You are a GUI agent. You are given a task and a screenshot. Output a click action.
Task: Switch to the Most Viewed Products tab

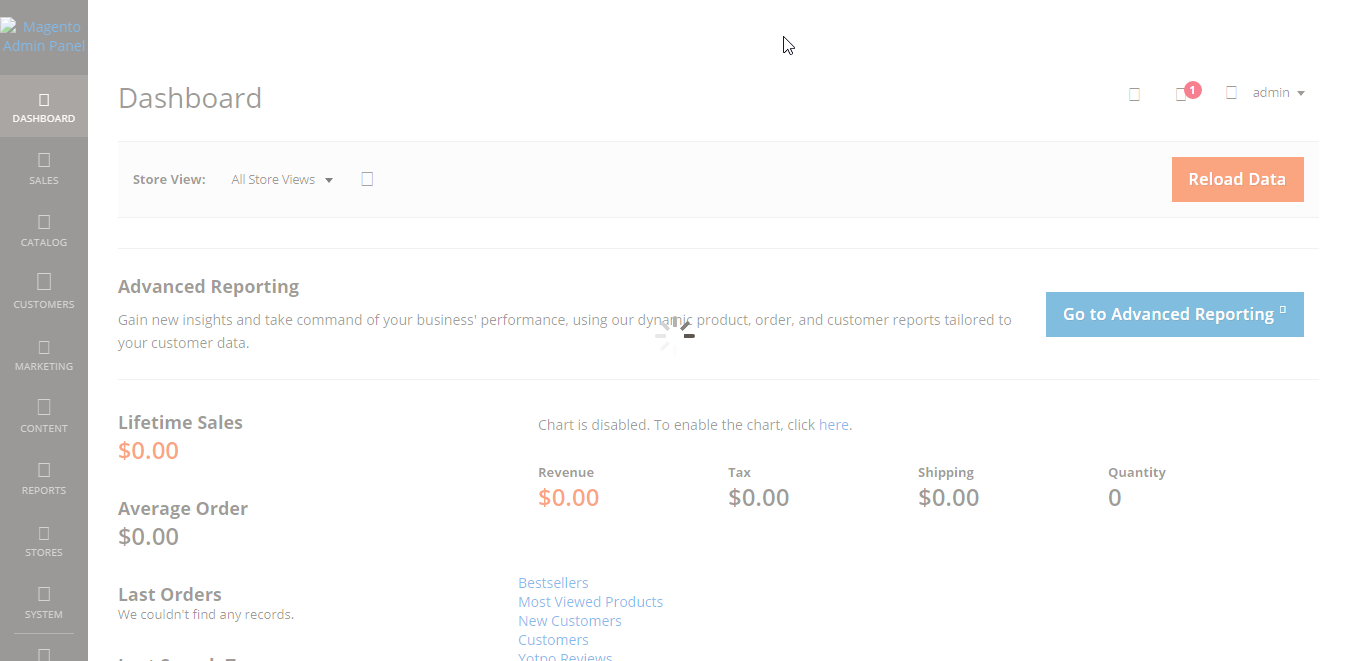click(590, 601)
